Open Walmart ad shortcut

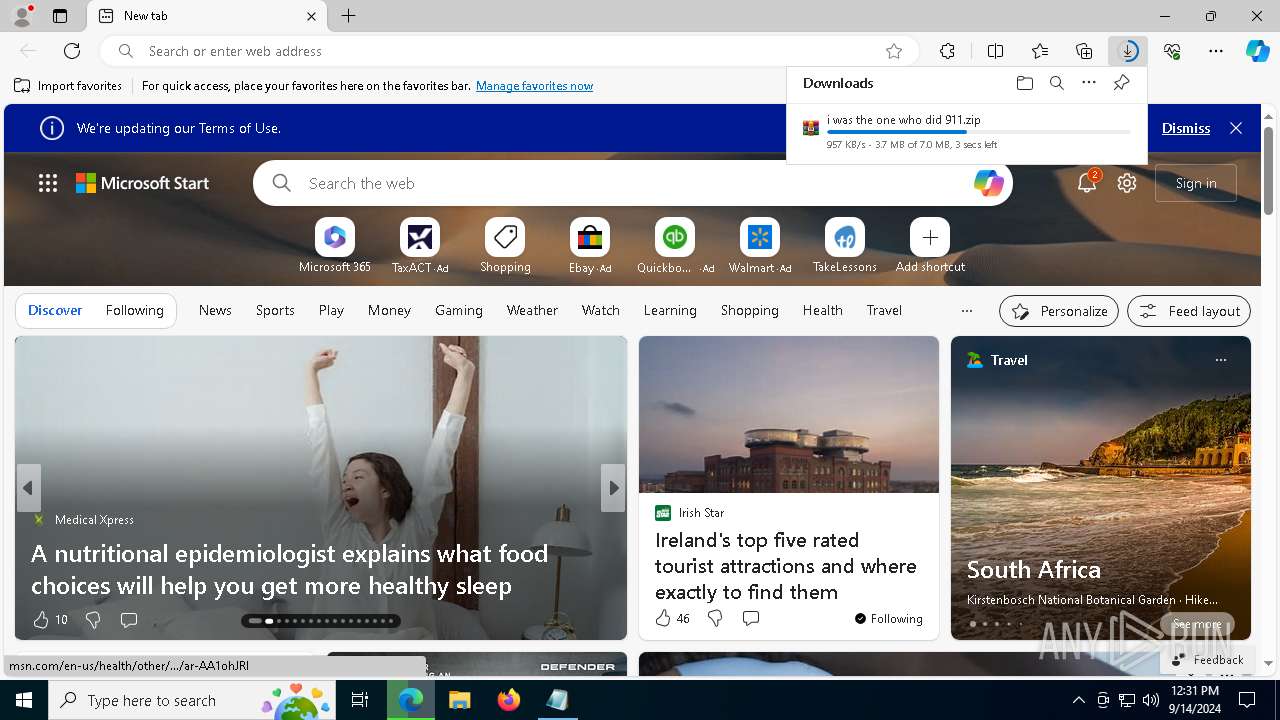click(x=760, y=246)
